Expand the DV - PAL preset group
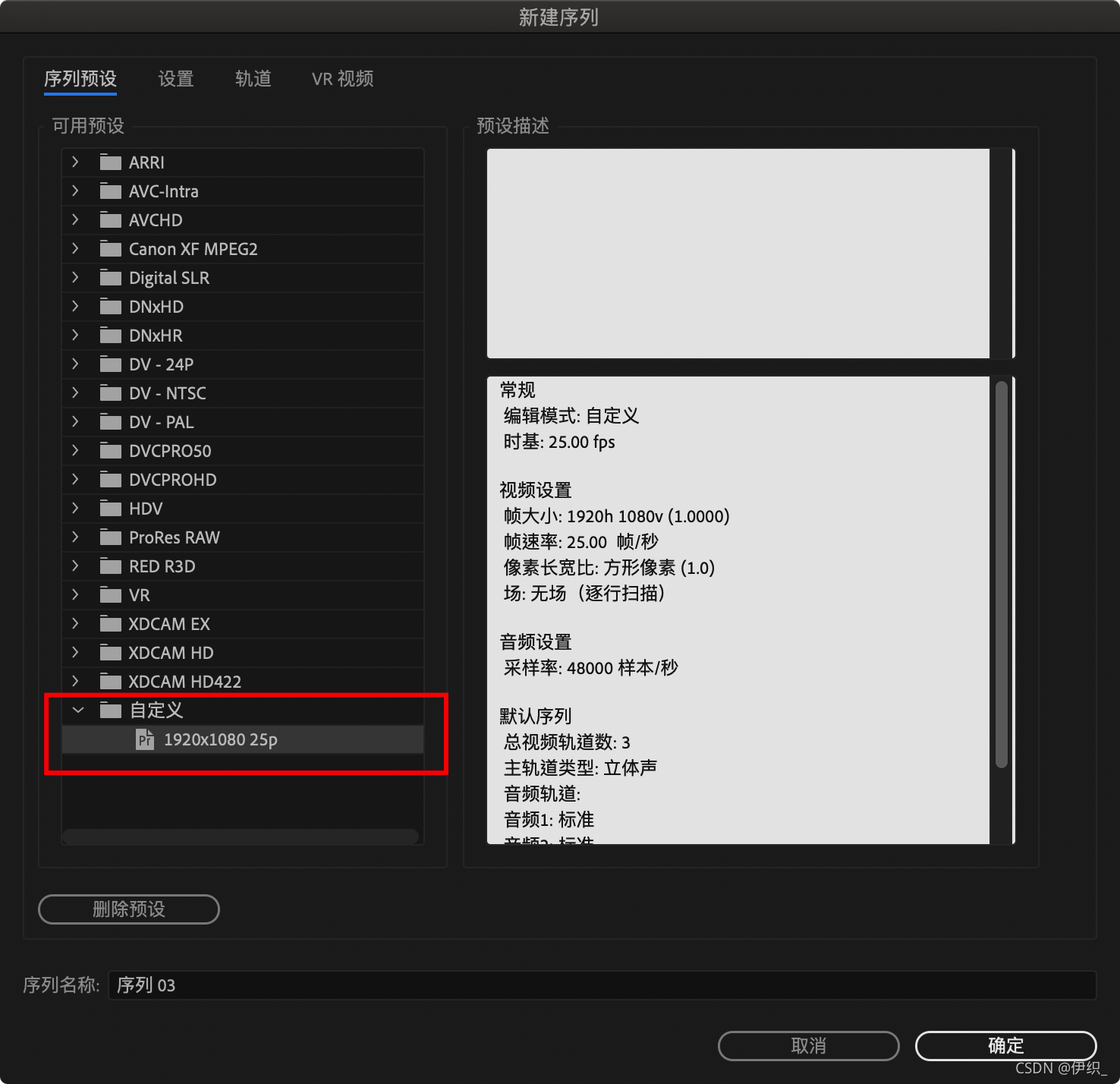Viewport: 1120px width, 1084px height. [x=75, y=421]
